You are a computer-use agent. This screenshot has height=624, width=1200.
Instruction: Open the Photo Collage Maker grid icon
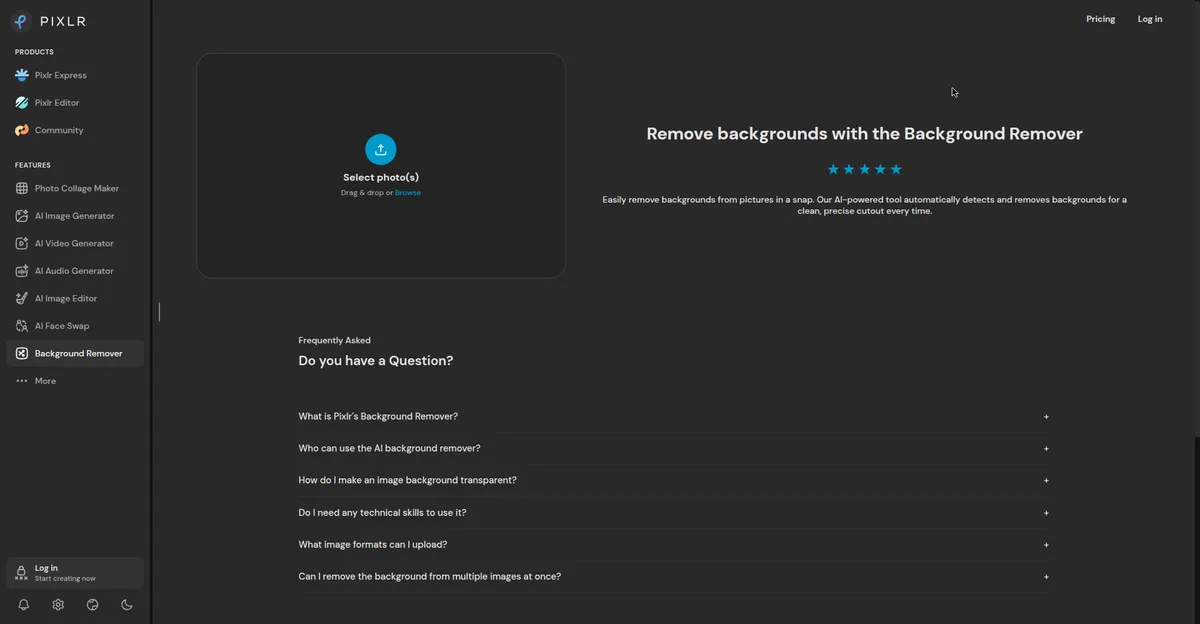point(22,188)
